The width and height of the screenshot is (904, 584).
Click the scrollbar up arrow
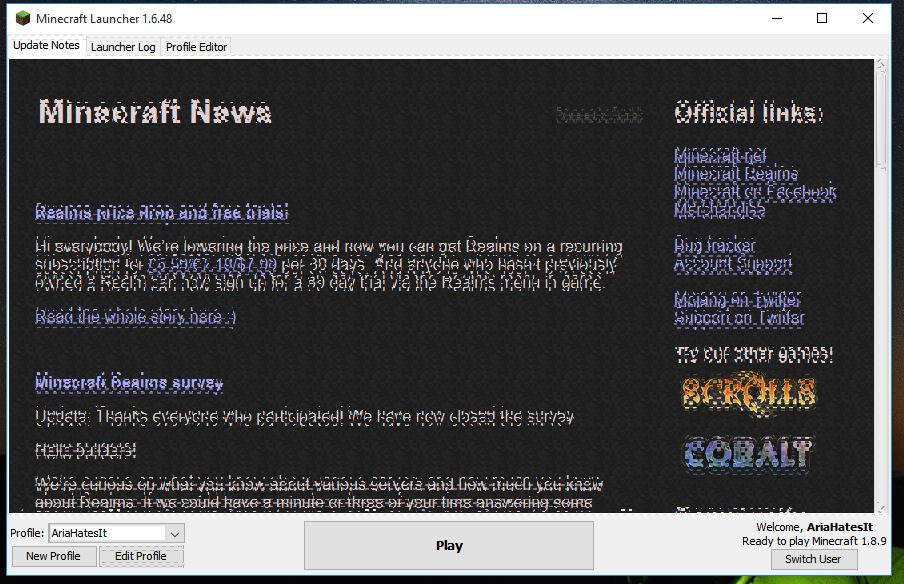click(881, 65)
